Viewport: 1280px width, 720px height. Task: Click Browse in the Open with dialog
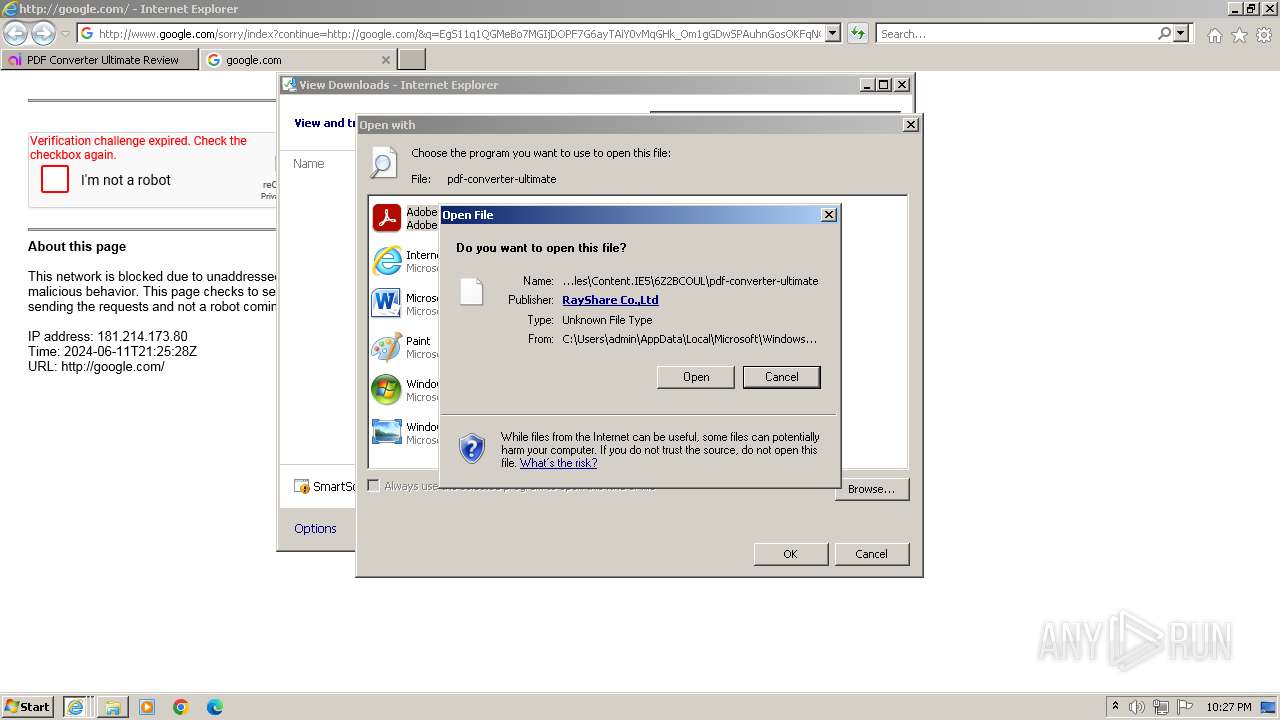pyautogui.click(x=871, y=489)
